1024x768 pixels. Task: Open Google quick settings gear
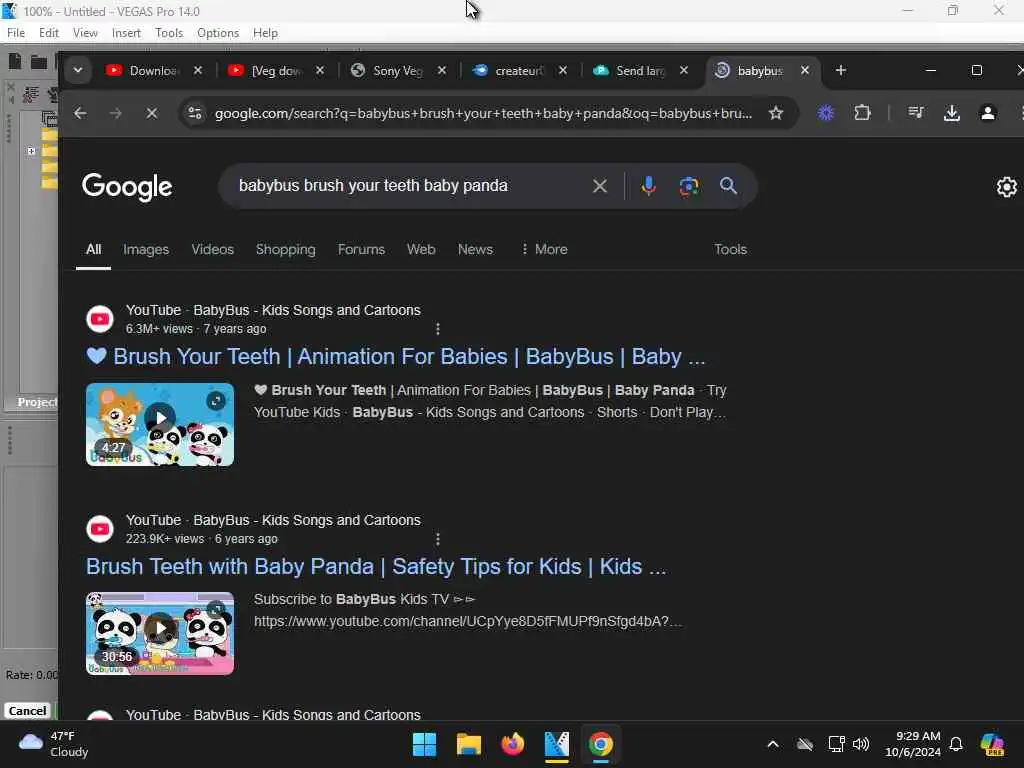click(1006, 187)
